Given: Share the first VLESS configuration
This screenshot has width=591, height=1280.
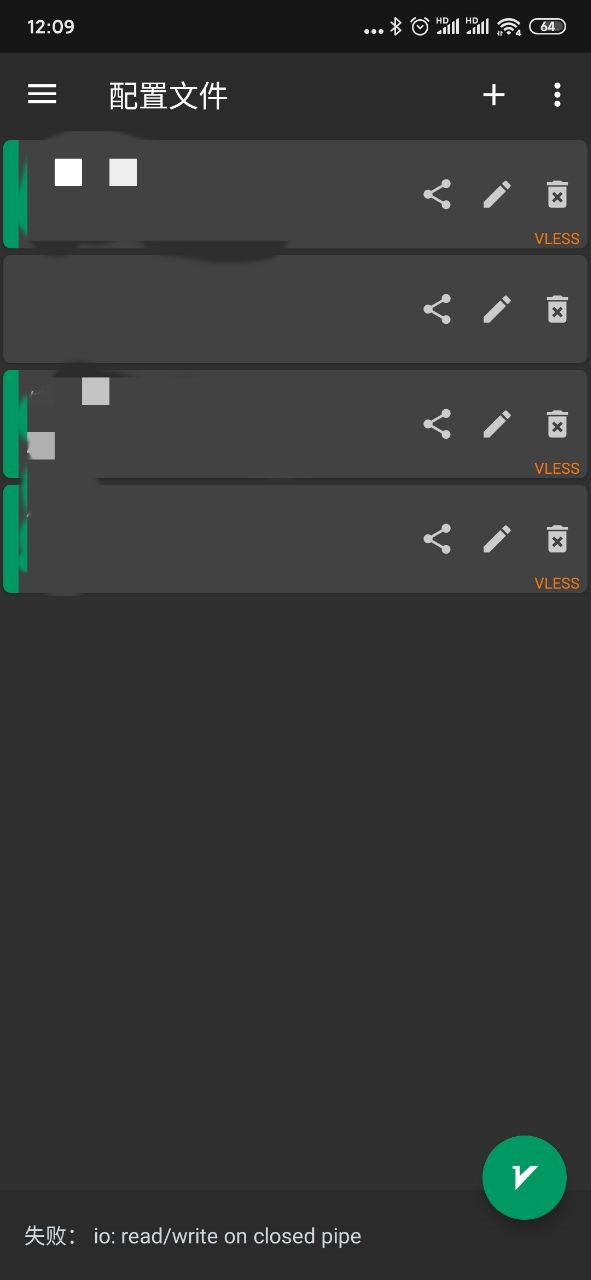Looking at the screenshot, I should (437, 194).
